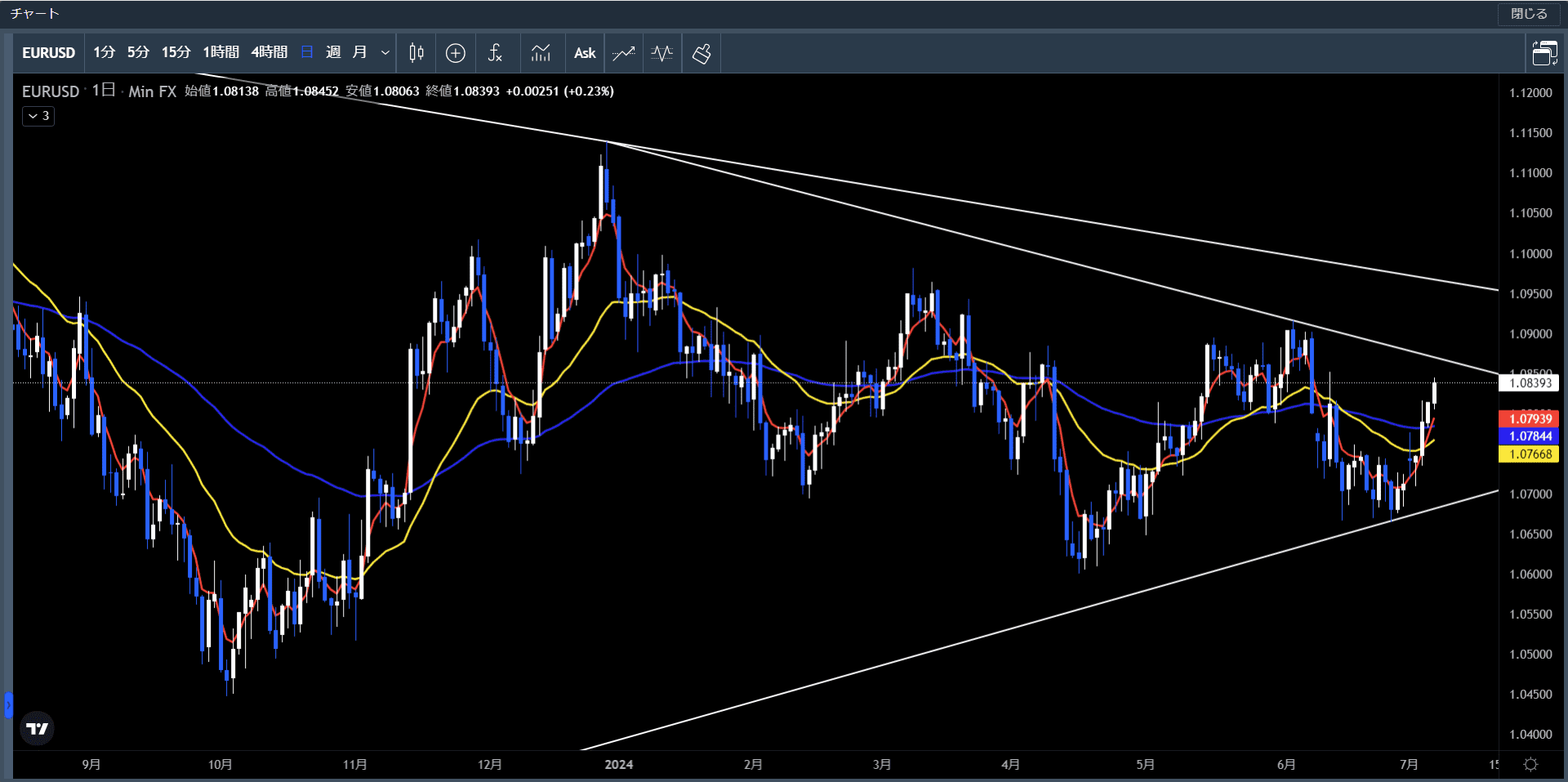
Task: Select the 週 weekly timeframe
Action: click(333, 52)
